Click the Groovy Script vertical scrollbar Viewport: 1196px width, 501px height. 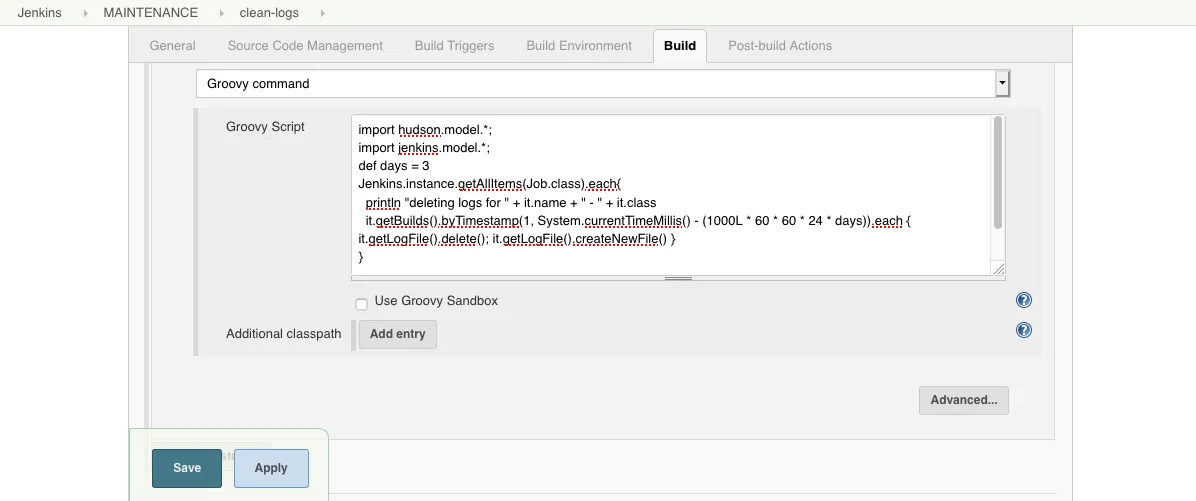click(997, 172)
